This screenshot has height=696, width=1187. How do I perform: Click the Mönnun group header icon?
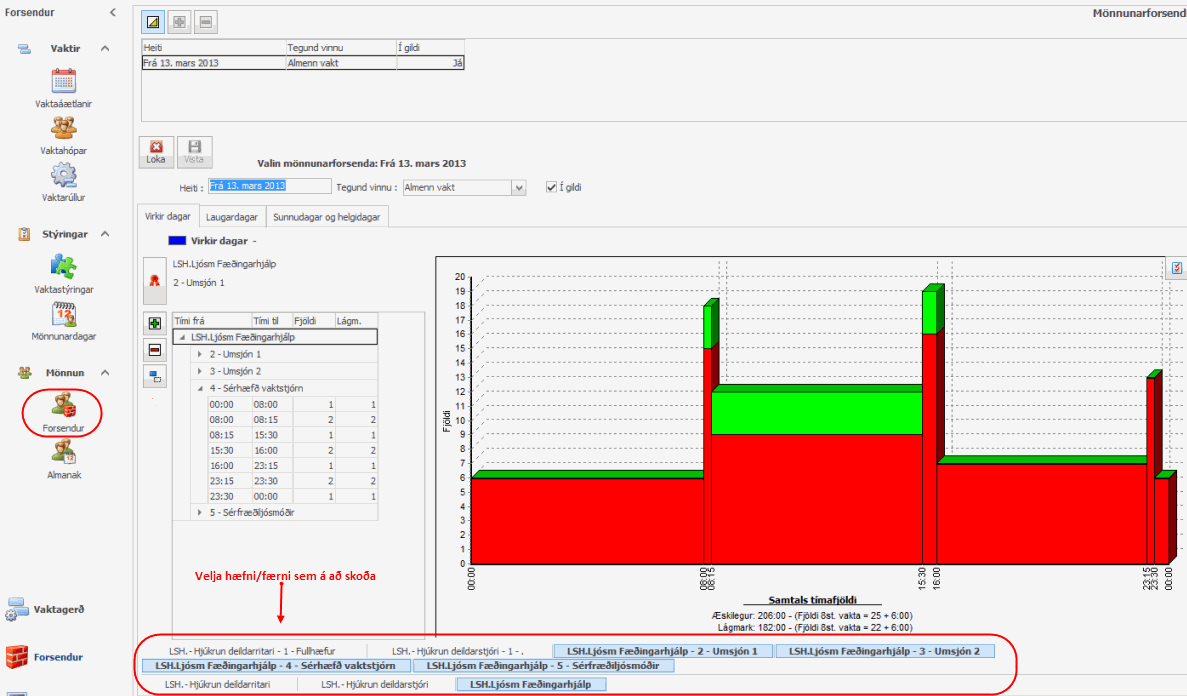pyautogui.click(x=24, y=373)
